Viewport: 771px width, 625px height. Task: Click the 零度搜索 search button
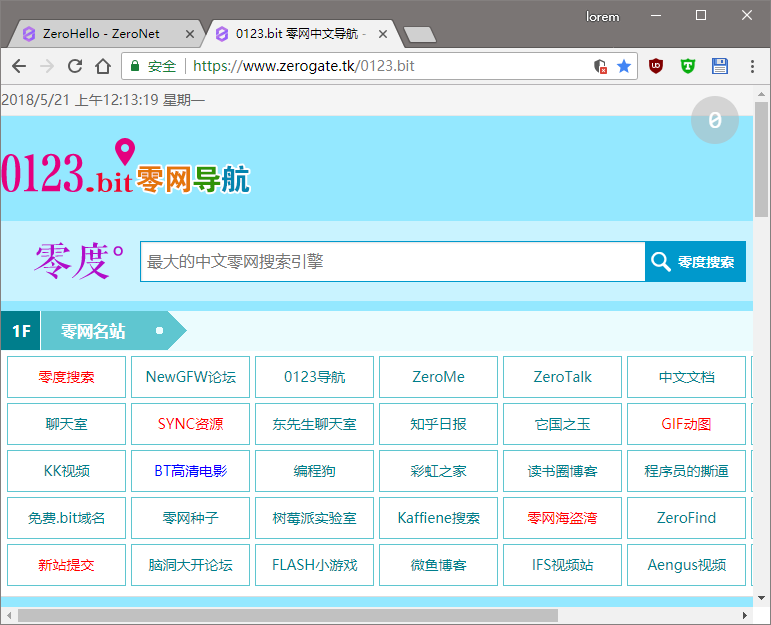pos(695,262)
